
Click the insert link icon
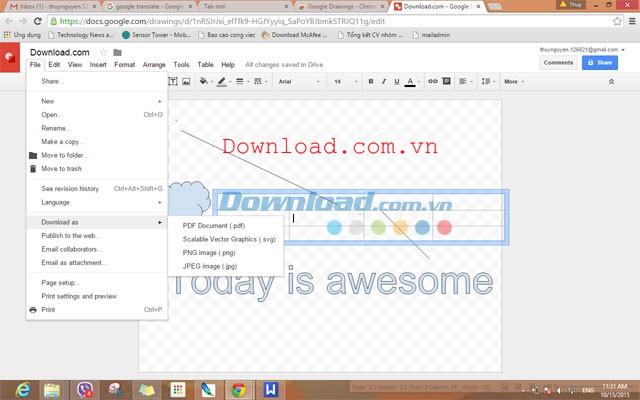click(432, 82)
